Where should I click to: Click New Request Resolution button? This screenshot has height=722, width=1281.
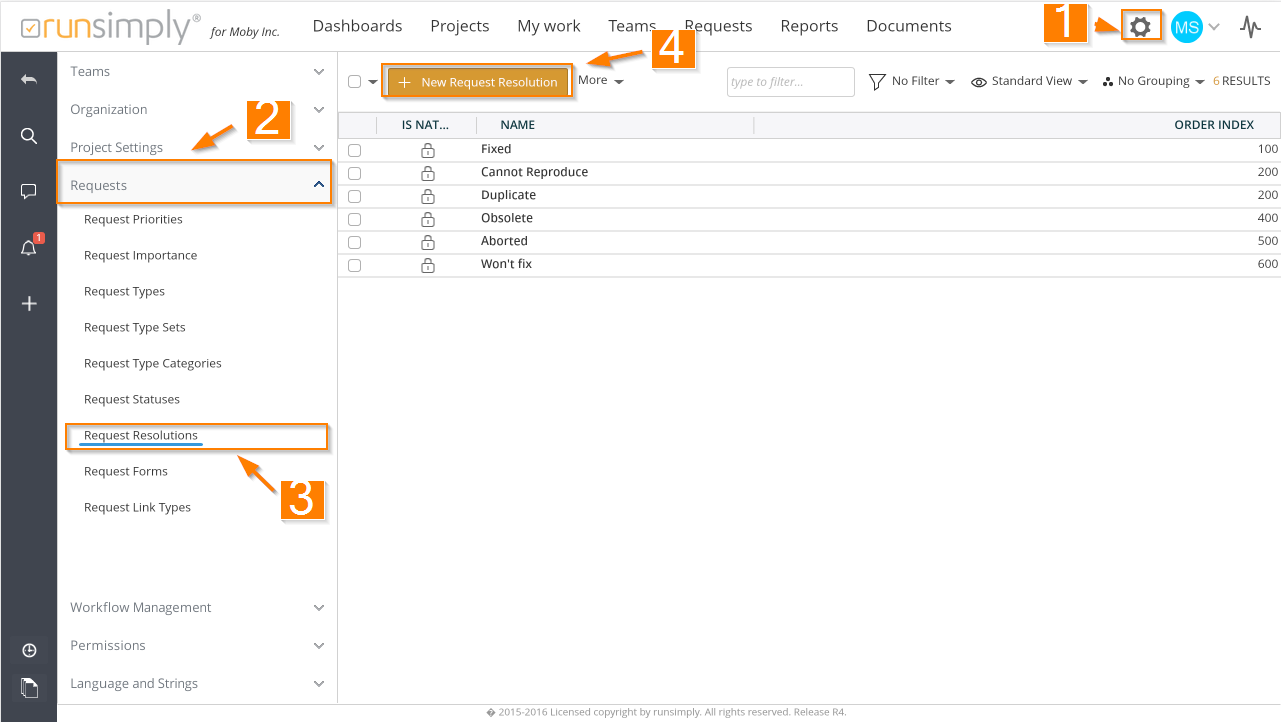pyautogui.click(x=478, y=82)
